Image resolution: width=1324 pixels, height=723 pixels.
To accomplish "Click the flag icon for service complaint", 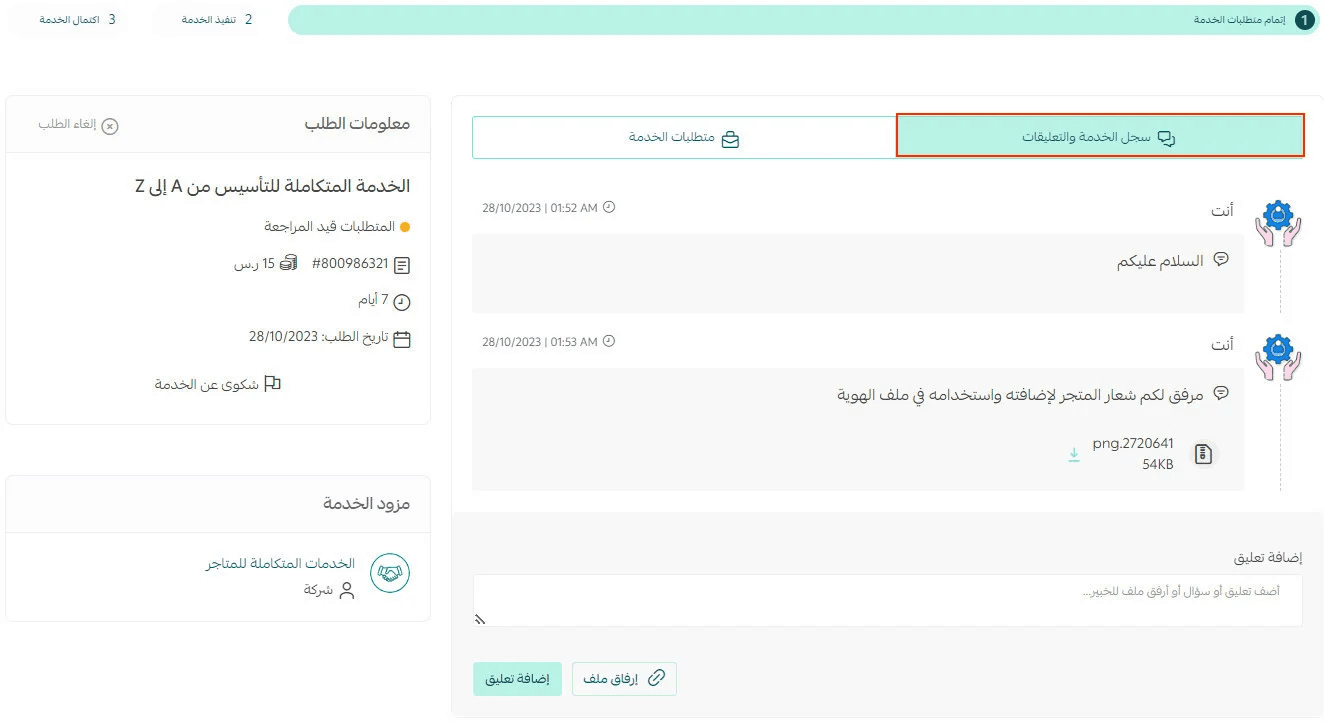I will [272, 384].
